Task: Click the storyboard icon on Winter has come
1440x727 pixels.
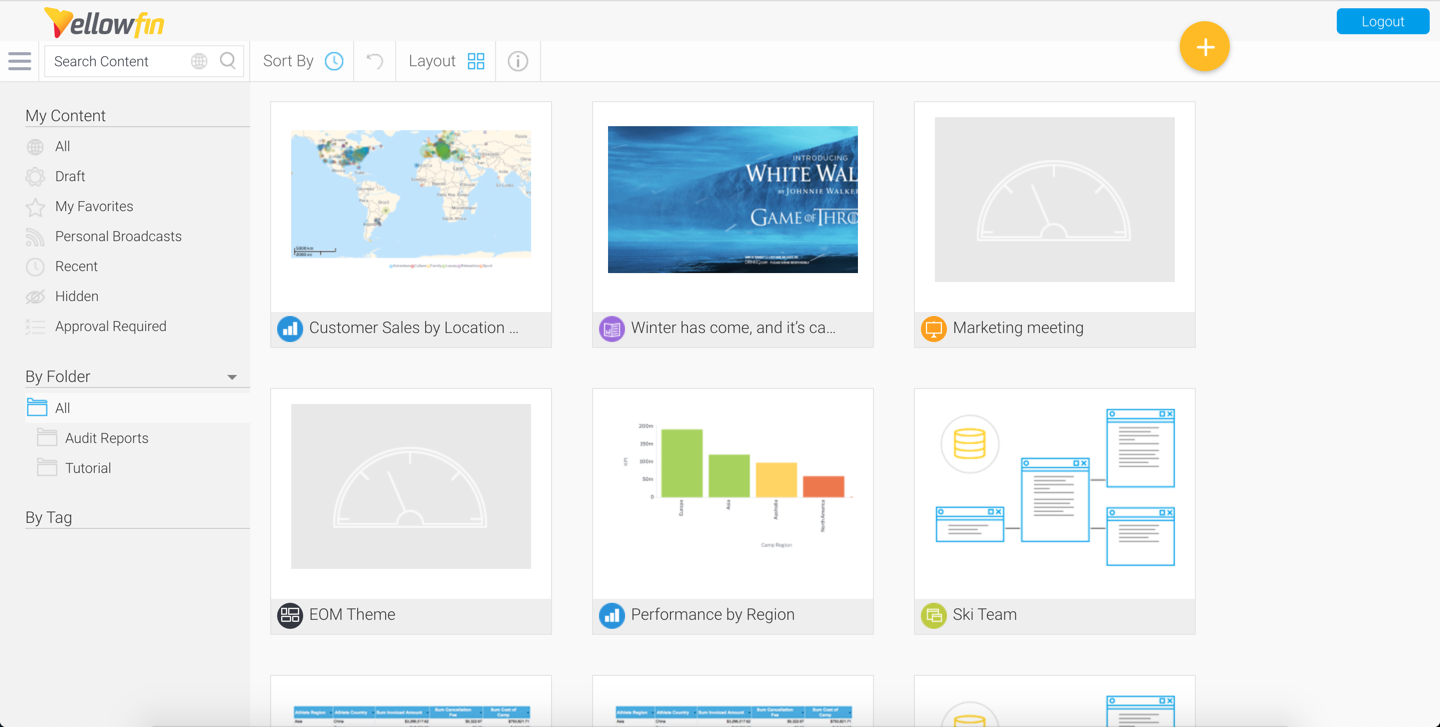Action: pyautogui.click(x=611, y=328)
